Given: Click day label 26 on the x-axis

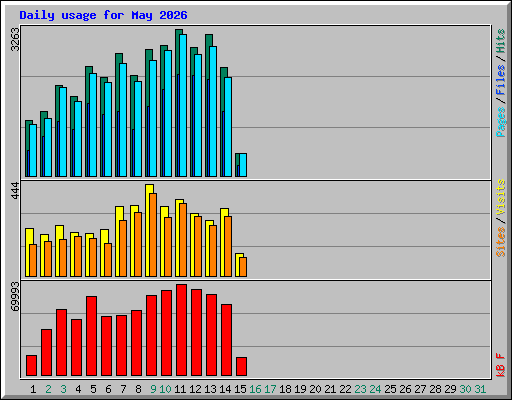Looking at the screenshot, I should coord(405,389).
